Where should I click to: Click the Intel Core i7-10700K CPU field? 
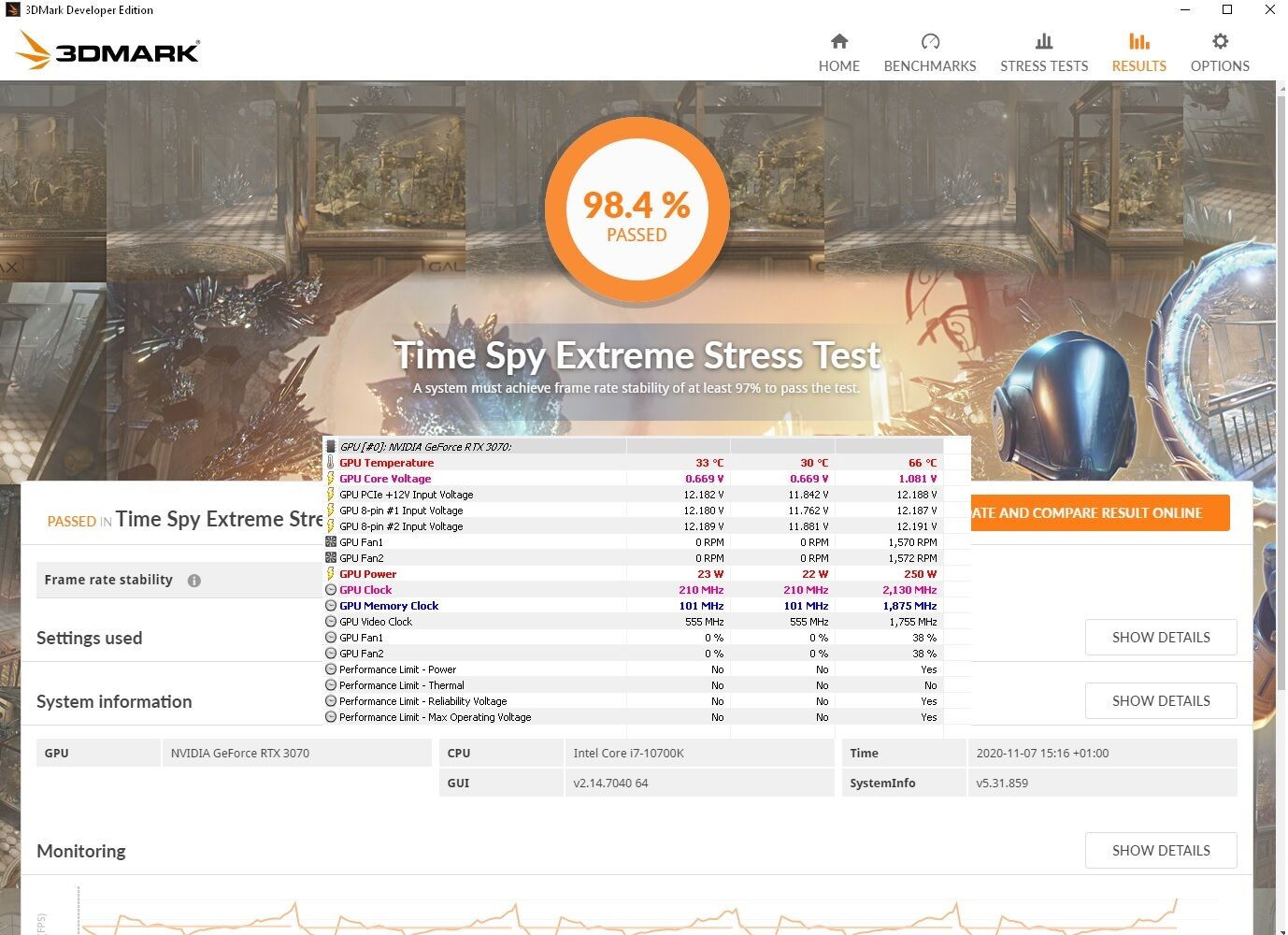click(699, 753)
